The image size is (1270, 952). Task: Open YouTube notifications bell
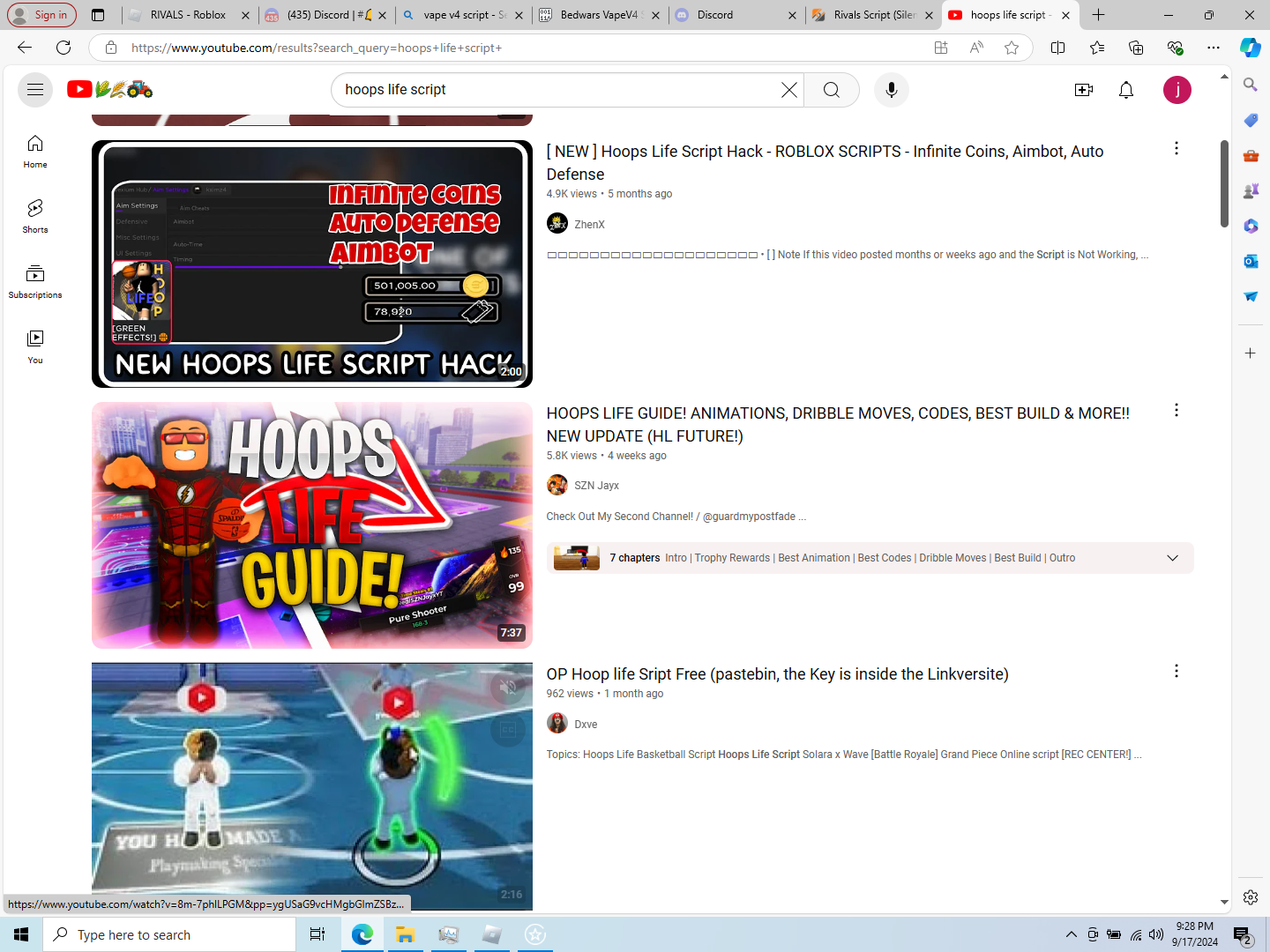coord(1126,90)
